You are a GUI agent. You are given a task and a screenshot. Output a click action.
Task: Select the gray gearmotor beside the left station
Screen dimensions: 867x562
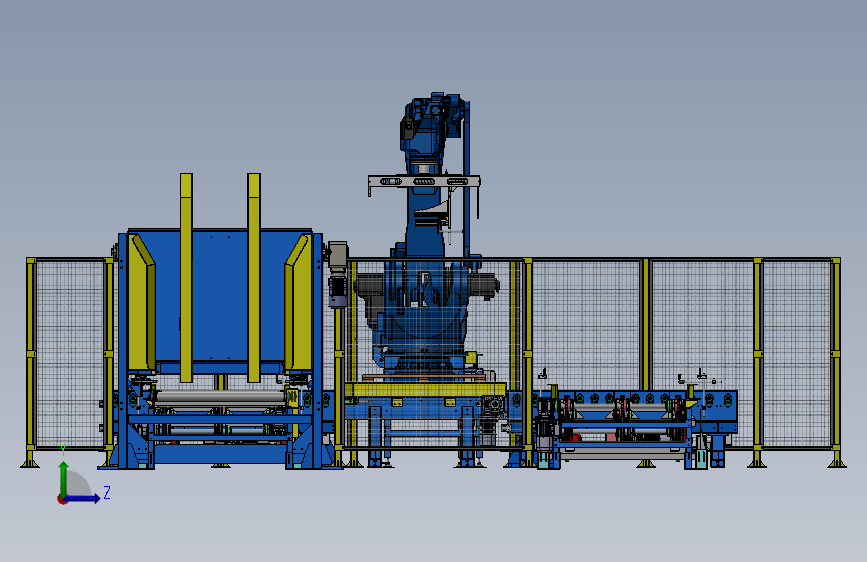tap(337, 274)
